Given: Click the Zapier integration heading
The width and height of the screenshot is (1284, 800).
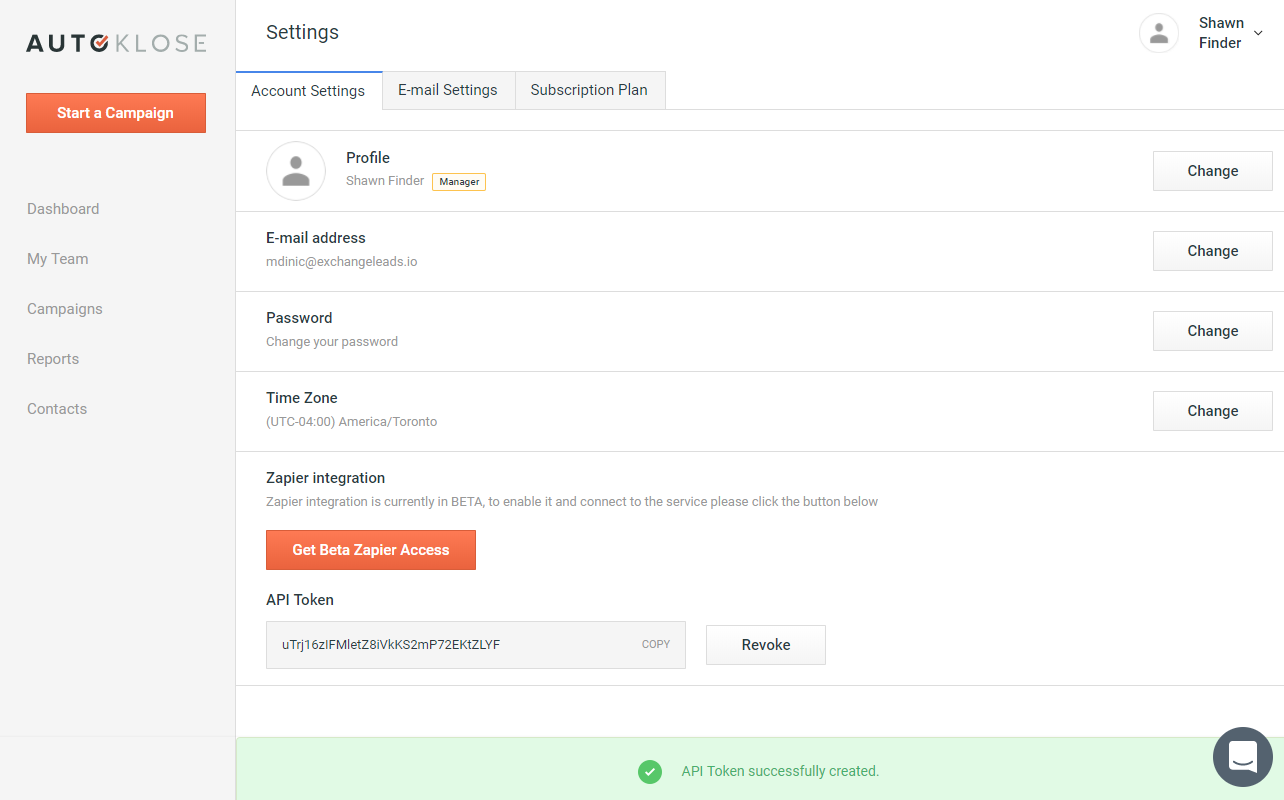Looking at the screenshot, I should 325,478.
